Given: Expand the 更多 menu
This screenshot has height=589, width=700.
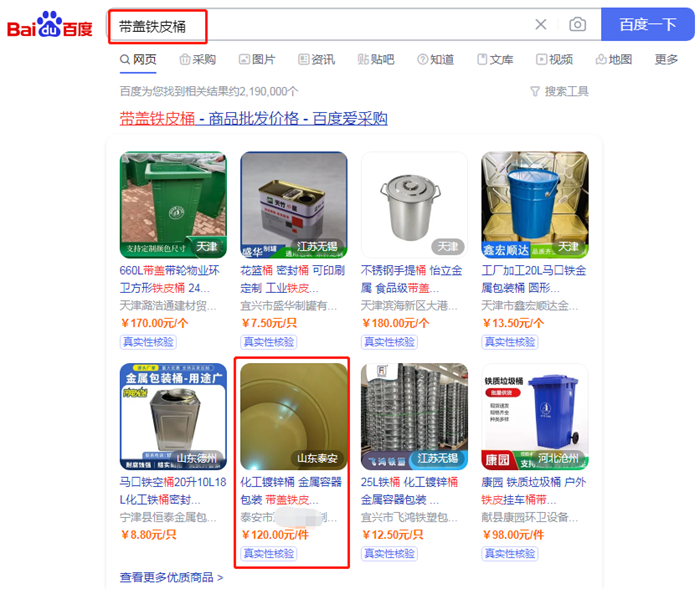Looking at the screenshot, I should [666, 59].
